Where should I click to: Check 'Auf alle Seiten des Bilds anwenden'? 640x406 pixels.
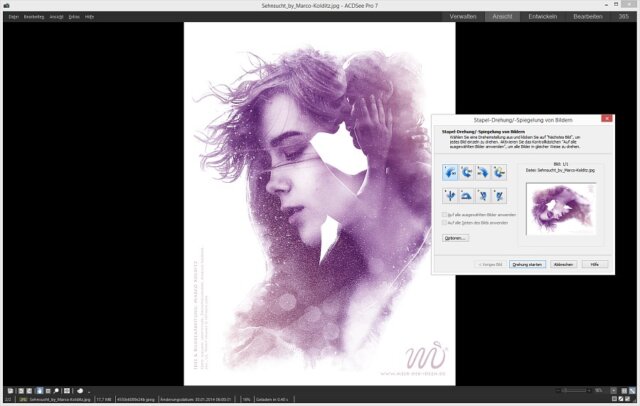pos(444,223)
